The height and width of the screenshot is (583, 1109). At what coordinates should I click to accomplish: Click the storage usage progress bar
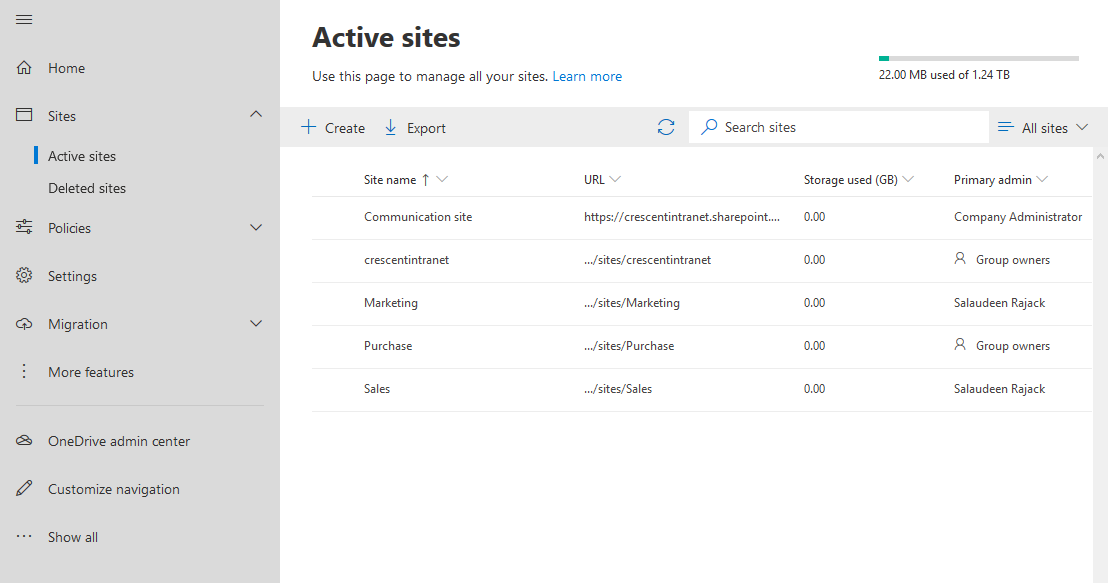point(978,57)
